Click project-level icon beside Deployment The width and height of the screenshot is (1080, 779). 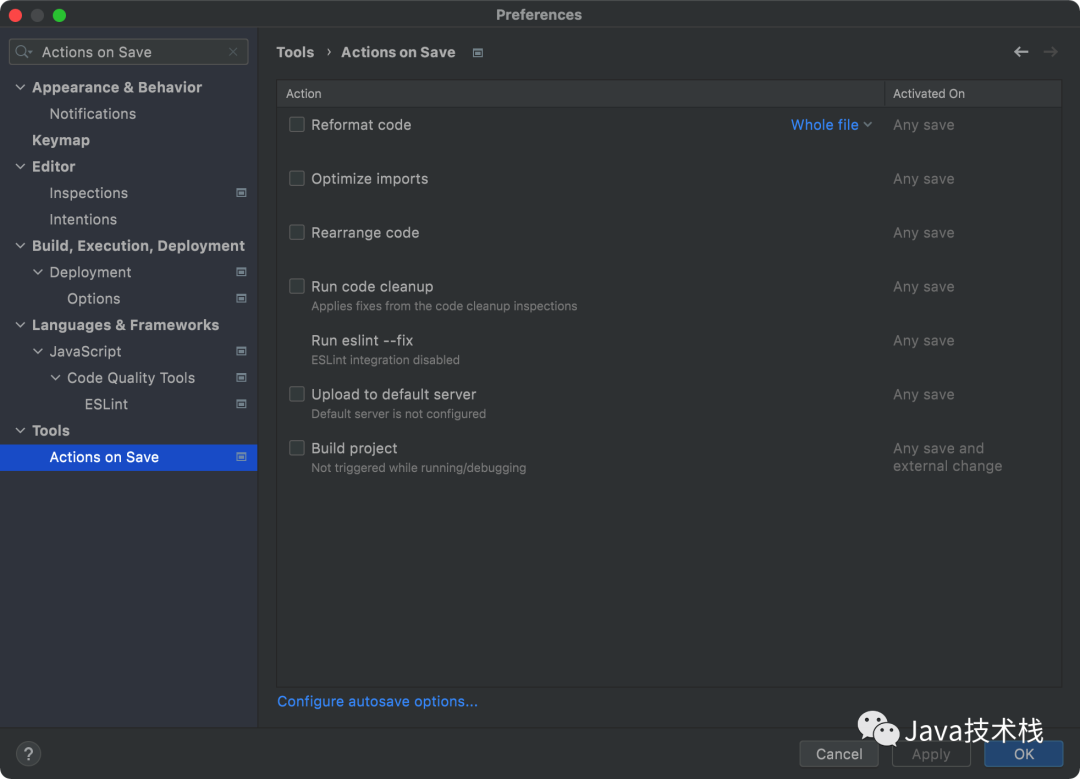[241, 272]
